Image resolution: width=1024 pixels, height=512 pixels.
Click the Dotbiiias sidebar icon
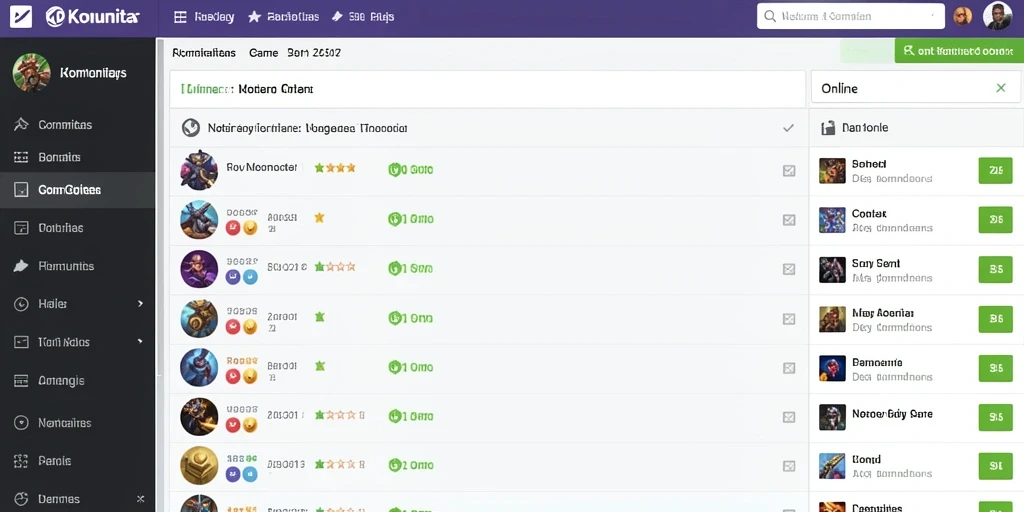pos(21,228)
